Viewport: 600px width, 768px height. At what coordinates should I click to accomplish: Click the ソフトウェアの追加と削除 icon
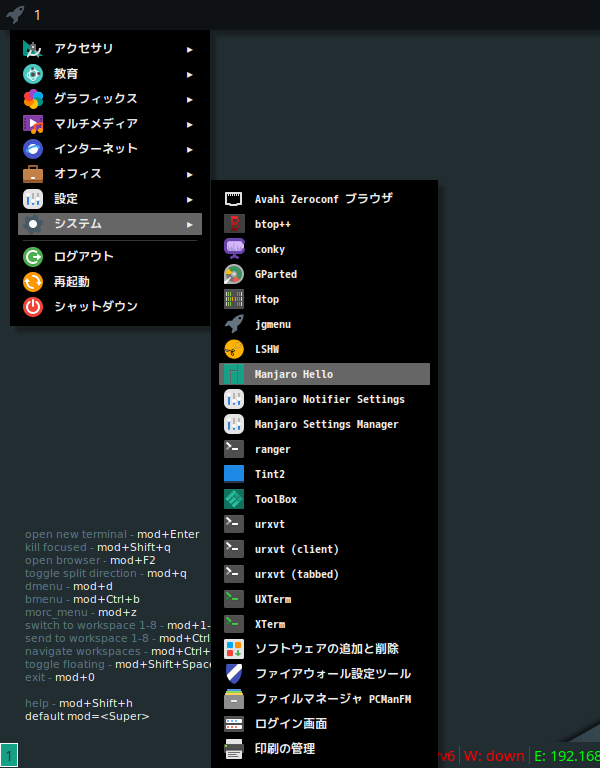pos(234,648)
